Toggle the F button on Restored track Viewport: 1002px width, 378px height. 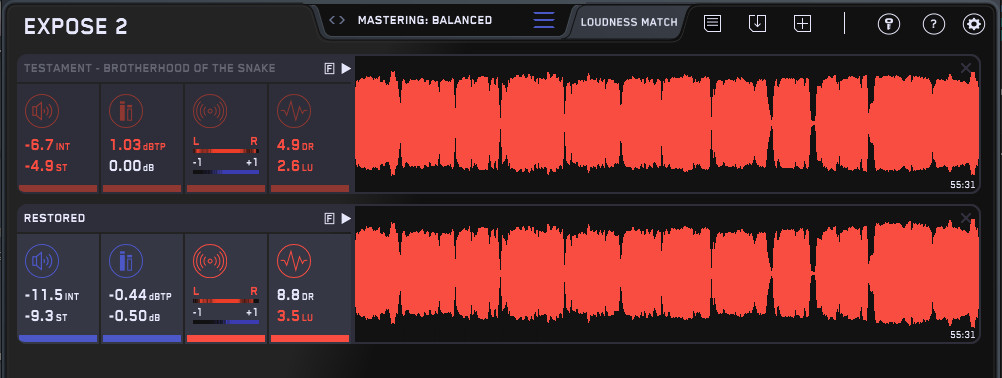click(329, 218)
